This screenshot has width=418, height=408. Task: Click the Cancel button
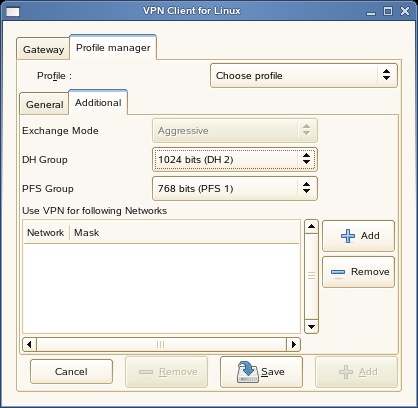click(x=71, y=372)
